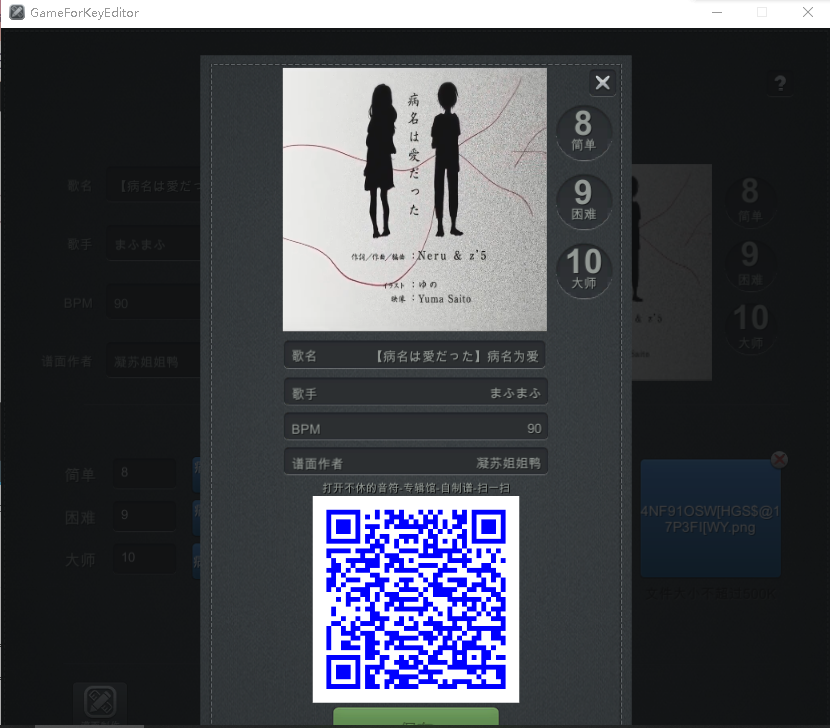
Task: Click the 简单 level input showing 8
Action: [x=145, y=472]
